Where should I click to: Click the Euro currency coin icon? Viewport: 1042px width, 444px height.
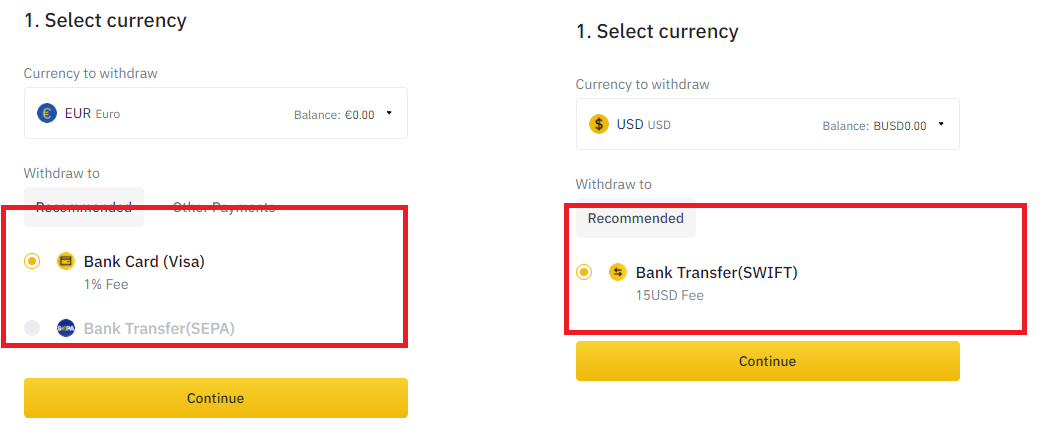[x=47, y=113]
